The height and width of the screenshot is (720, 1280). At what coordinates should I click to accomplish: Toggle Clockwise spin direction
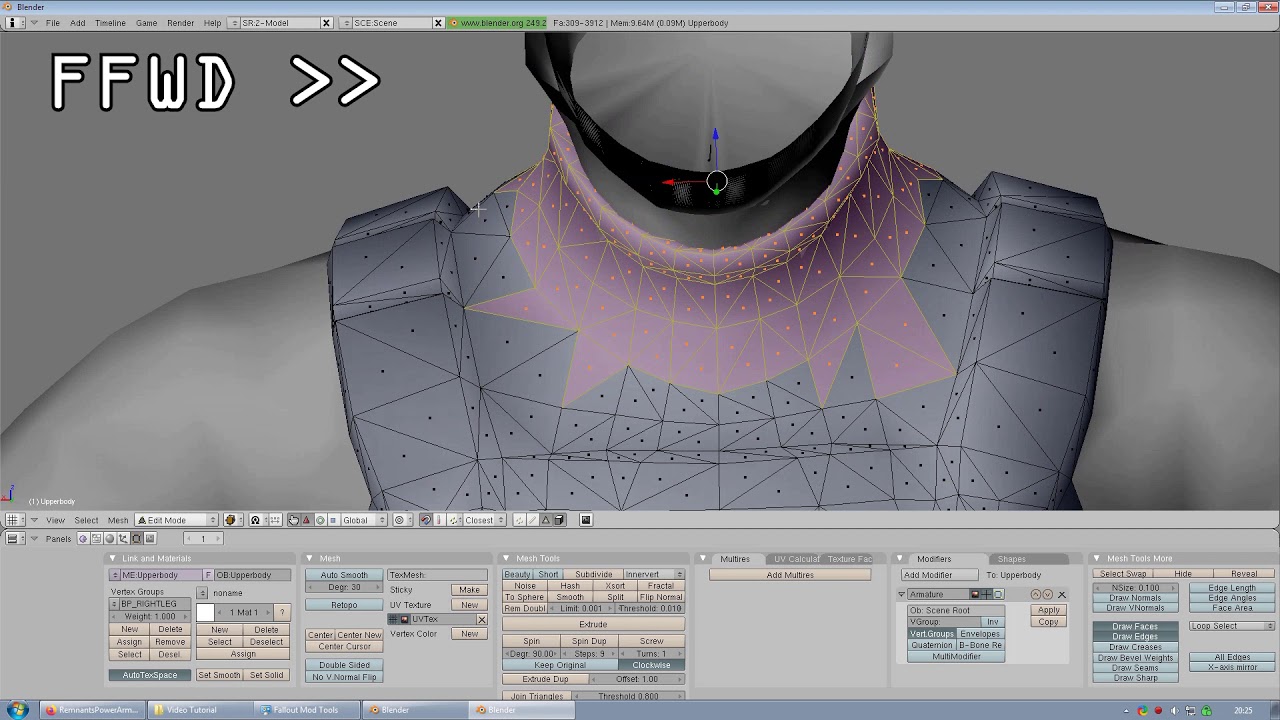coord(651,665)
